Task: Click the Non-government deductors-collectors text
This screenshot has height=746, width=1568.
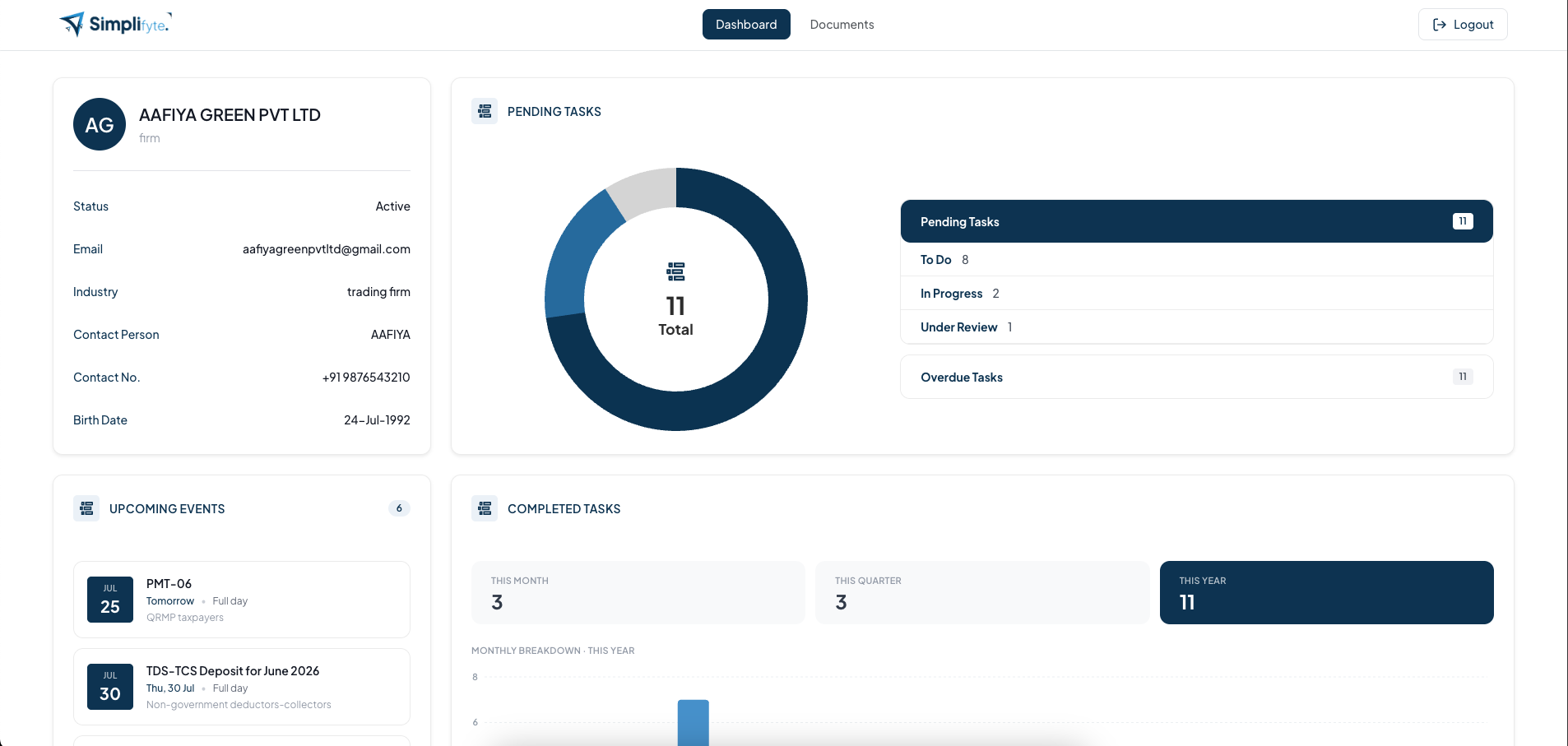Action: click(x=239, y=705)
